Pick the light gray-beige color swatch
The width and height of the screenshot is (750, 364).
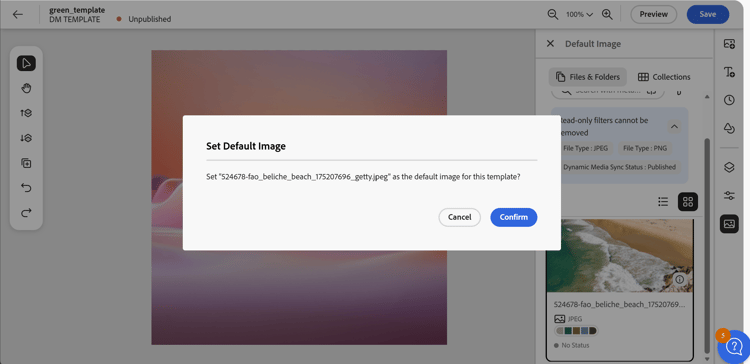(560, 331)
